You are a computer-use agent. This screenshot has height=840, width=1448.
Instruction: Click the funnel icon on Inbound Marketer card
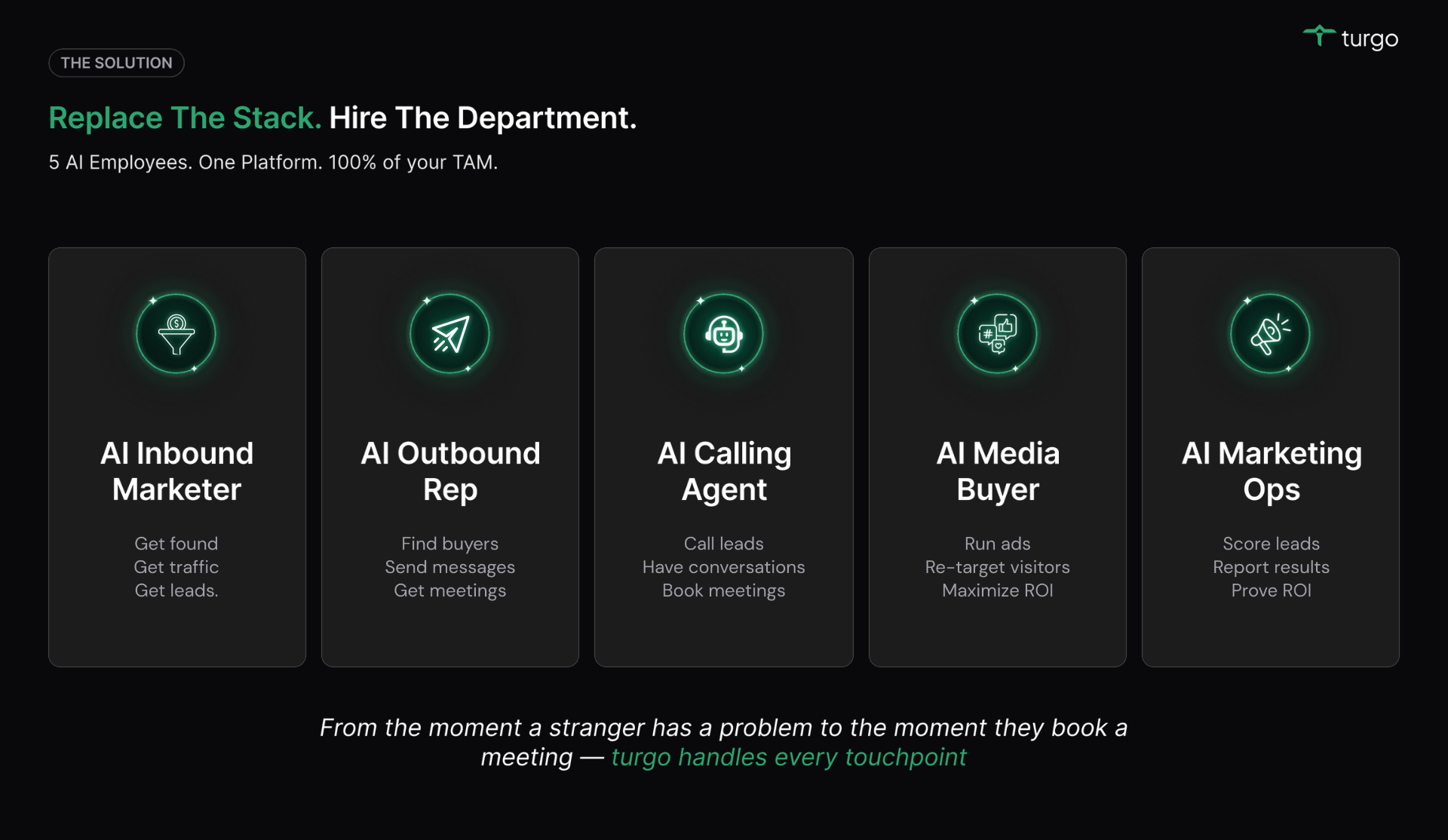[176, 334]
